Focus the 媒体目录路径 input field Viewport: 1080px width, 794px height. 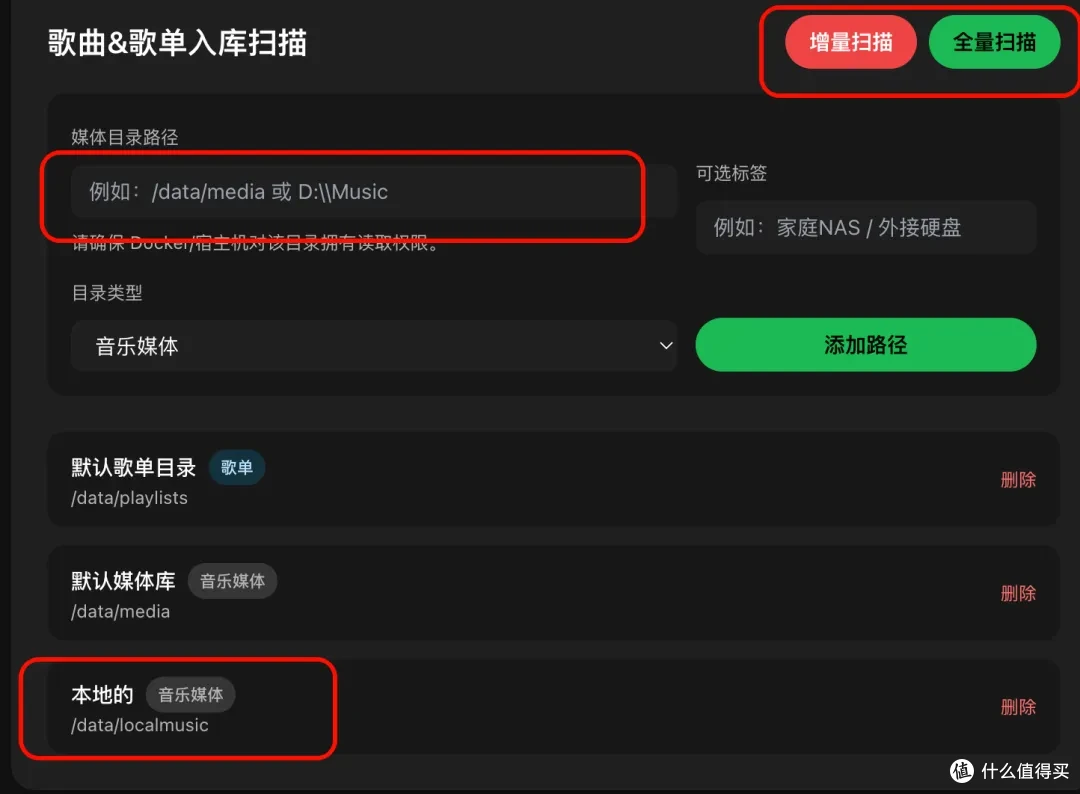coord(374,191)
